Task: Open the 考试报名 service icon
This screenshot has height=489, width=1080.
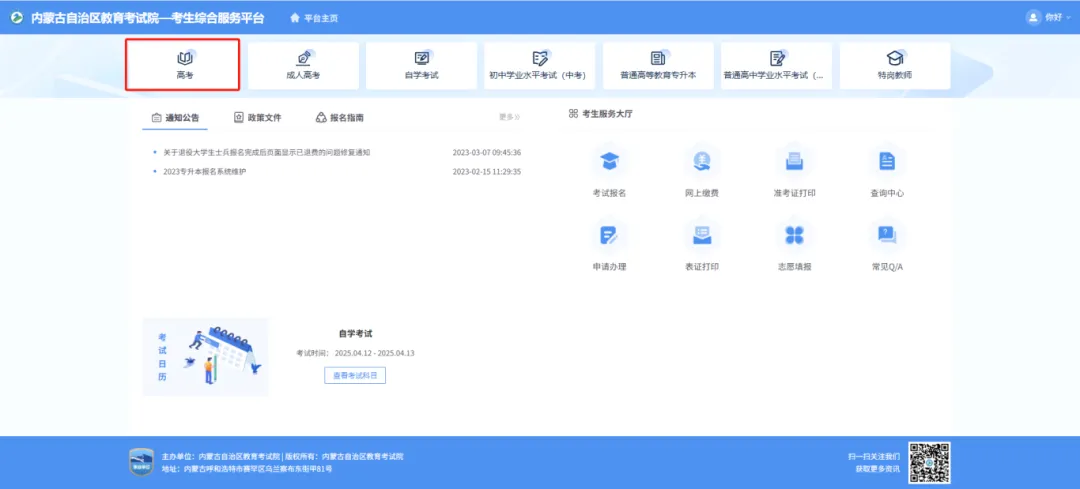Action: [609, 163]
